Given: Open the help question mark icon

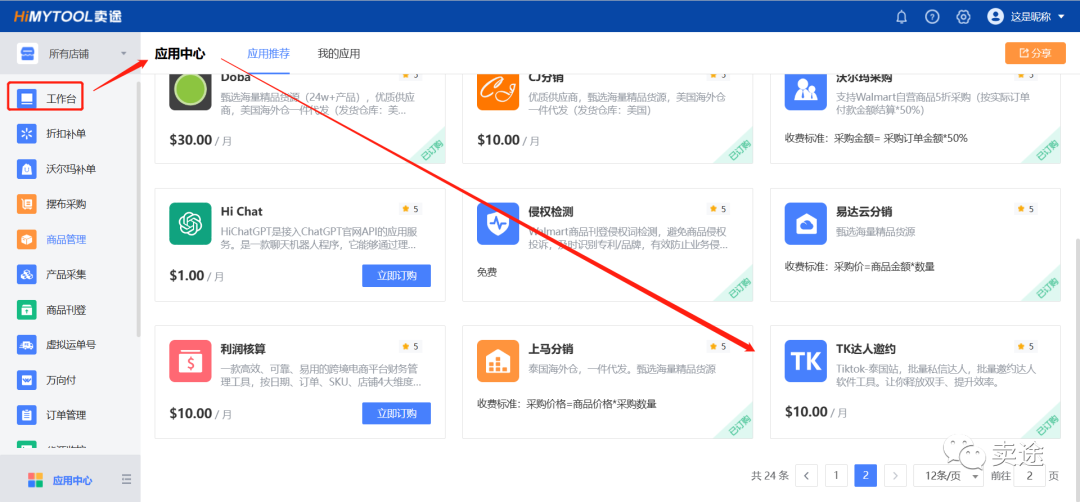Looking at the screenshot, I should (932, 17).
